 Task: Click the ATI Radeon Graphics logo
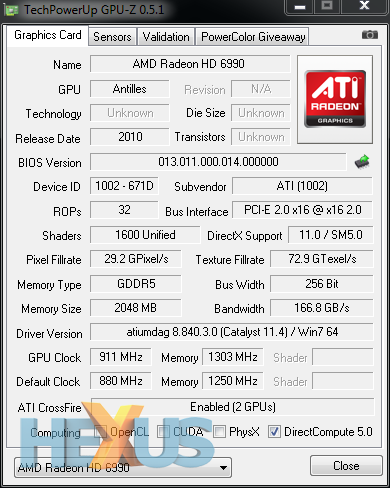click(x=335, y=99)
